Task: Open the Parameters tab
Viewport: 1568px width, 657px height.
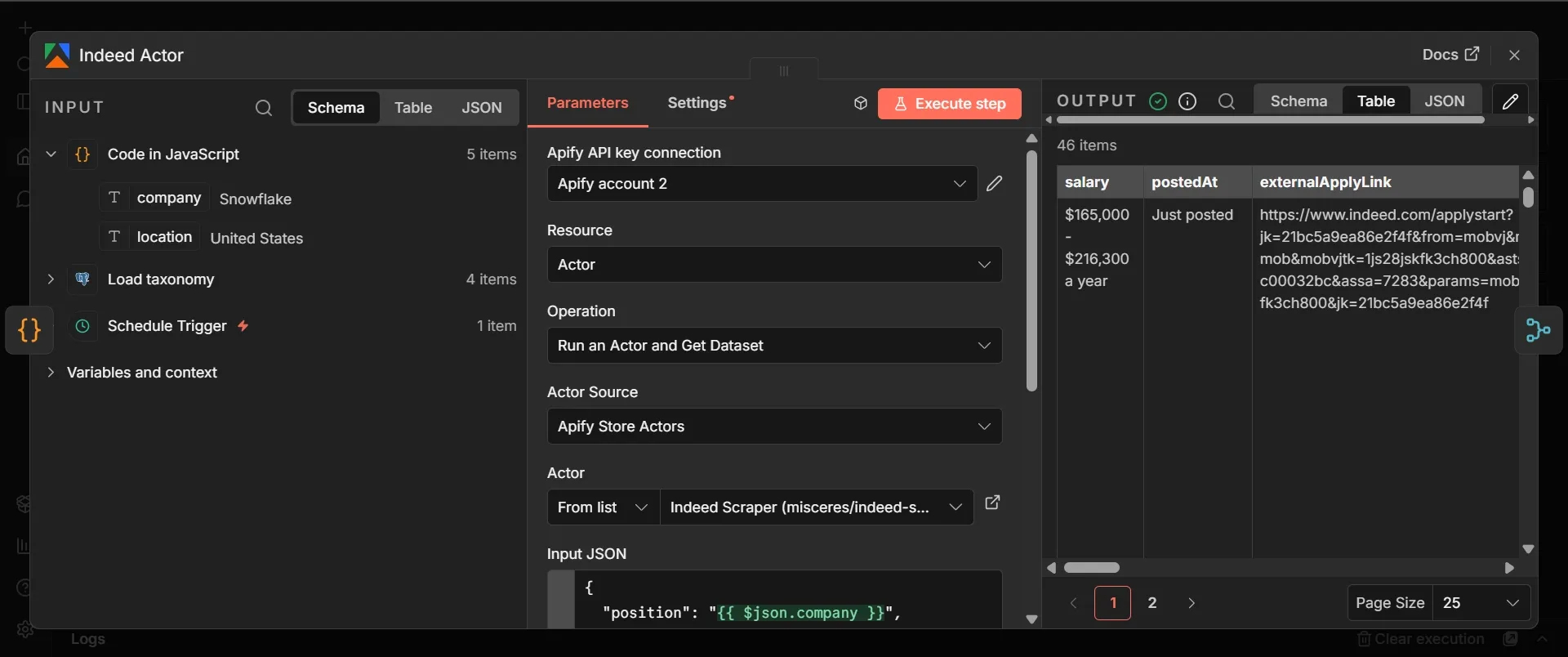Action: (588, 104)
